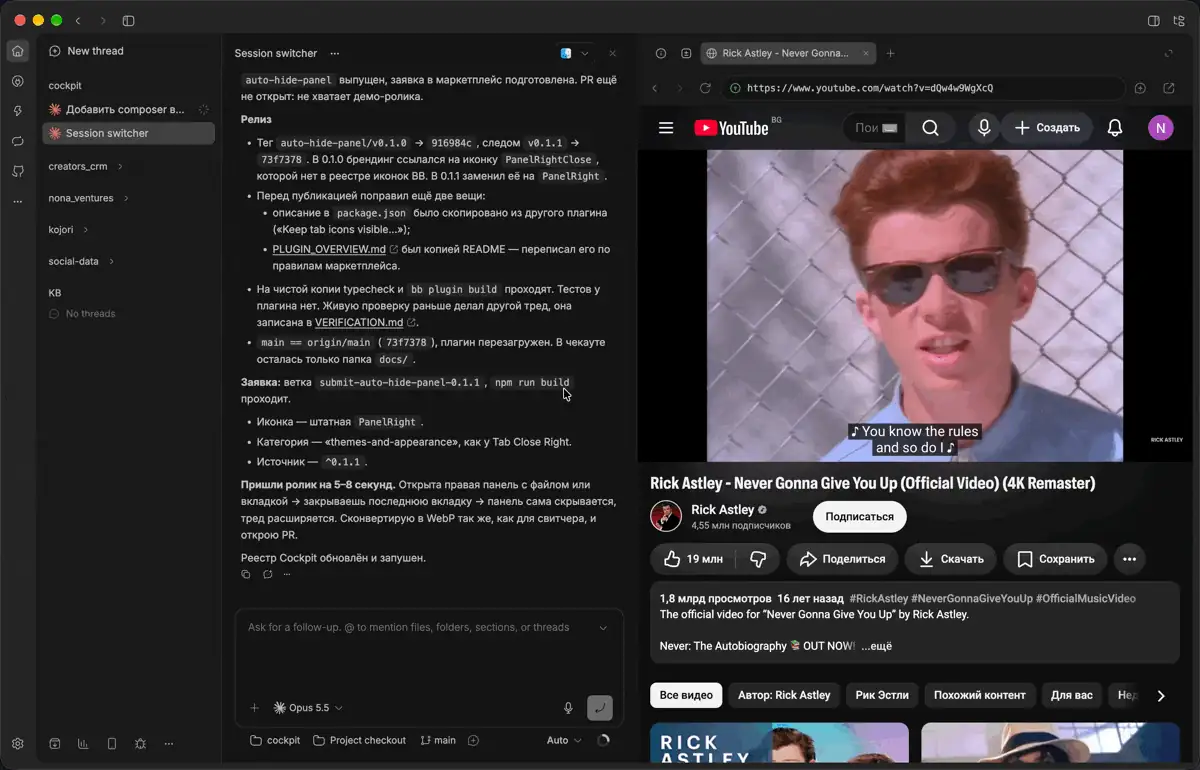Screen dimensions: 1200x770
Task: Open the more options beside the bug icon
Action: tap(168, 743)
